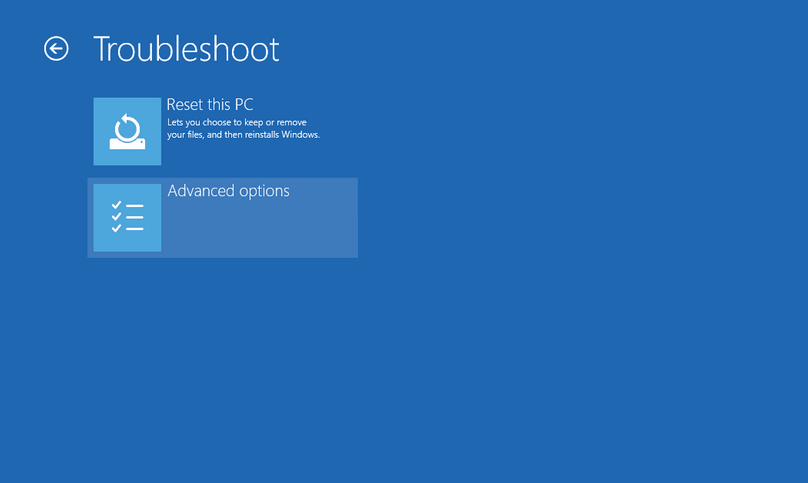Click the Reset this PC drive icon

(127, 131)
